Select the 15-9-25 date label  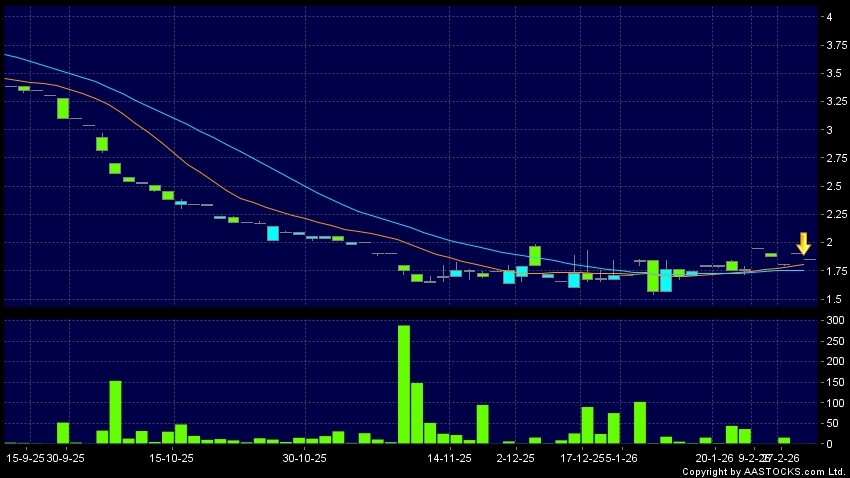click(x=24, y=458)
